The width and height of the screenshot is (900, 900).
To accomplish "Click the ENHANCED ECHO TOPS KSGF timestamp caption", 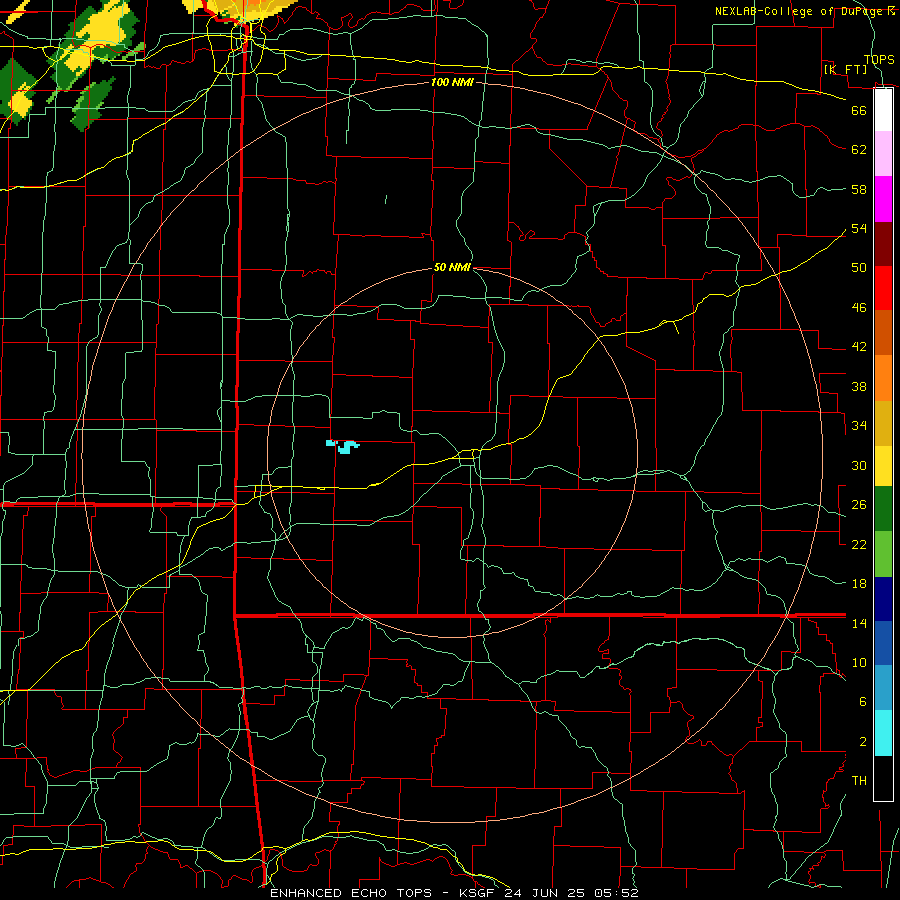I will [454, 893].
